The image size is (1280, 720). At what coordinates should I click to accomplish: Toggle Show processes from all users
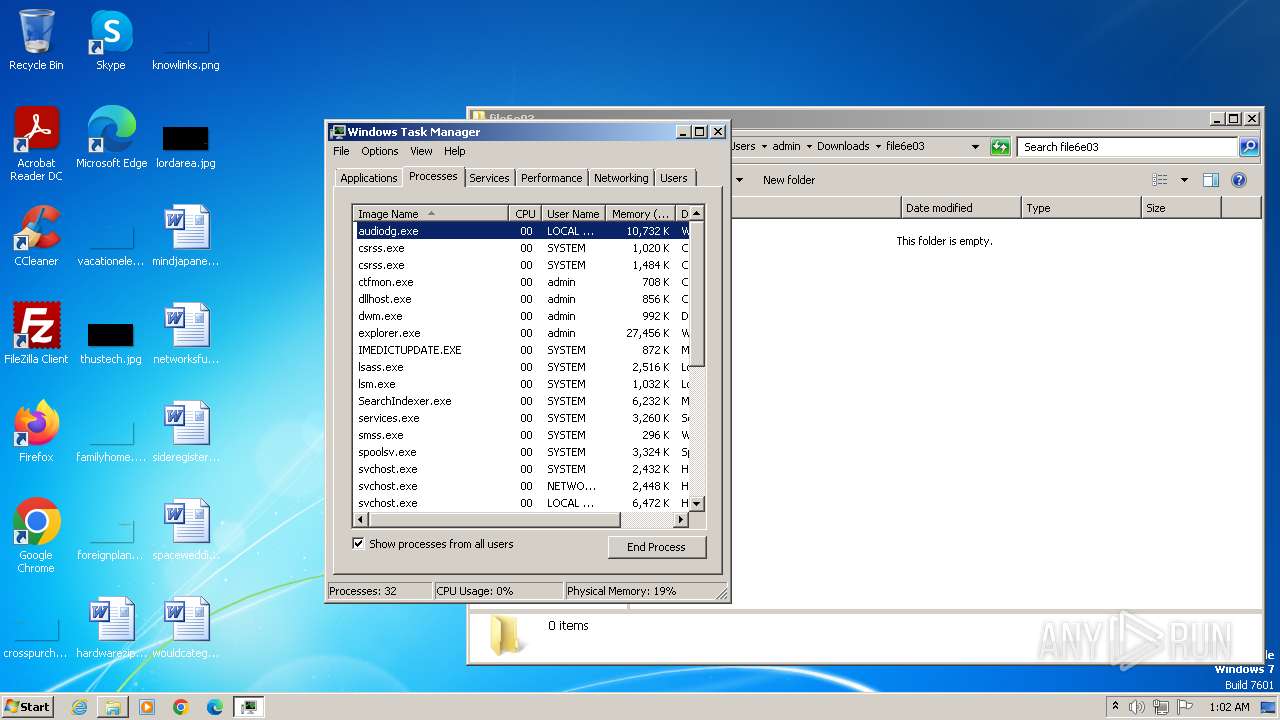coord(359,544)
